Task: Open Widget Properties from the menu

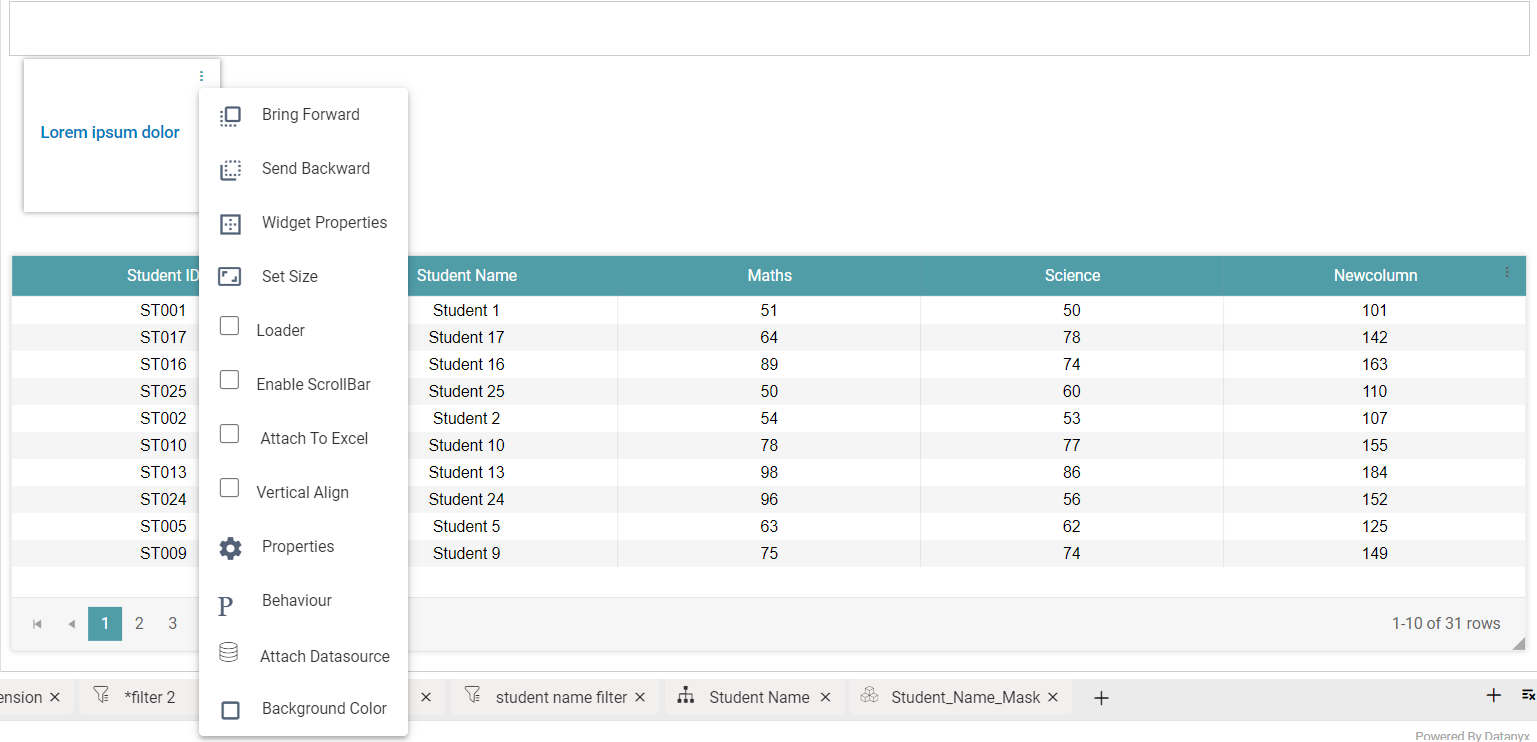Action: [x=323, y=223]
